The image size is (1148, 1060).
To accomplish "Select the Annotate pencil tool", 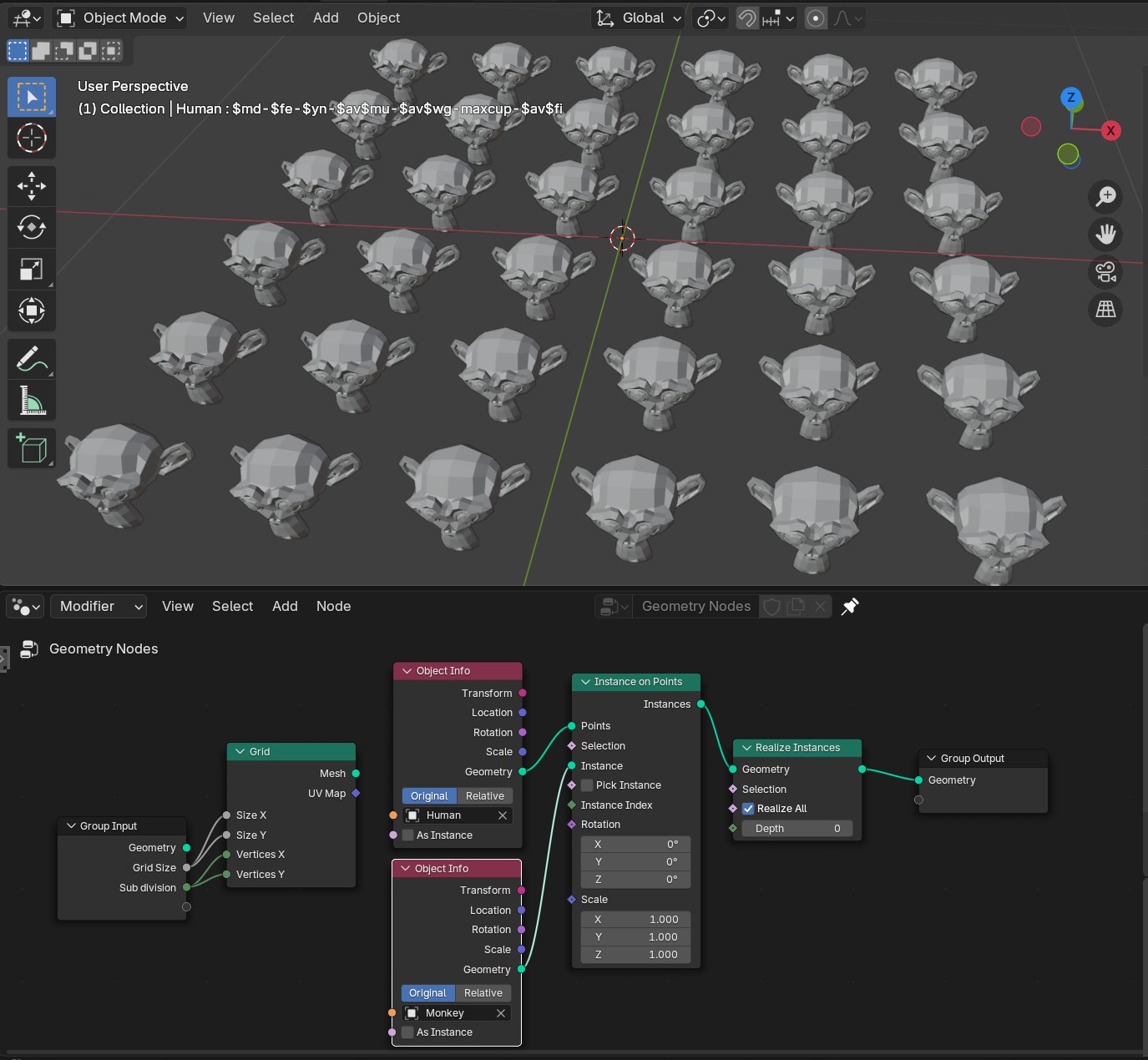I will click(x=32, y=360).
